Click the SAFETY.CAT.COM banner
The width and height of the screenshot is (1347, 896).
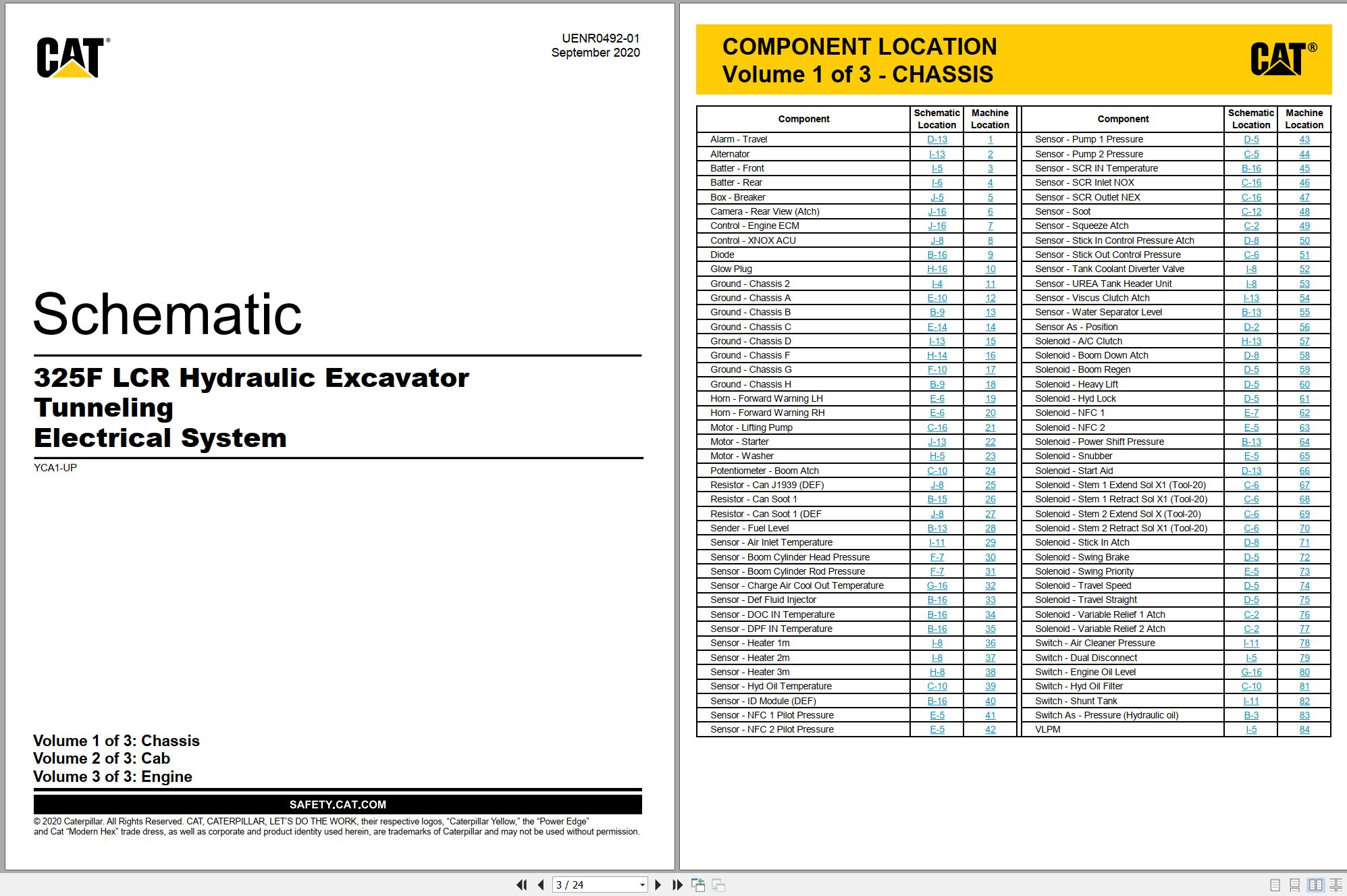click(x=338, y=804)
